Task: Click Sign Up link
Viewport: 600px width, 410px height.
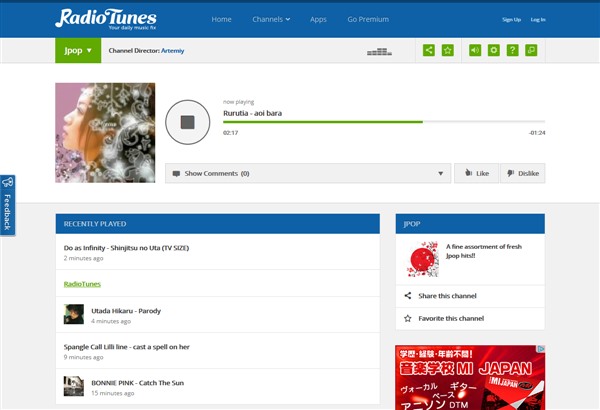Action: tap(512, 20)
